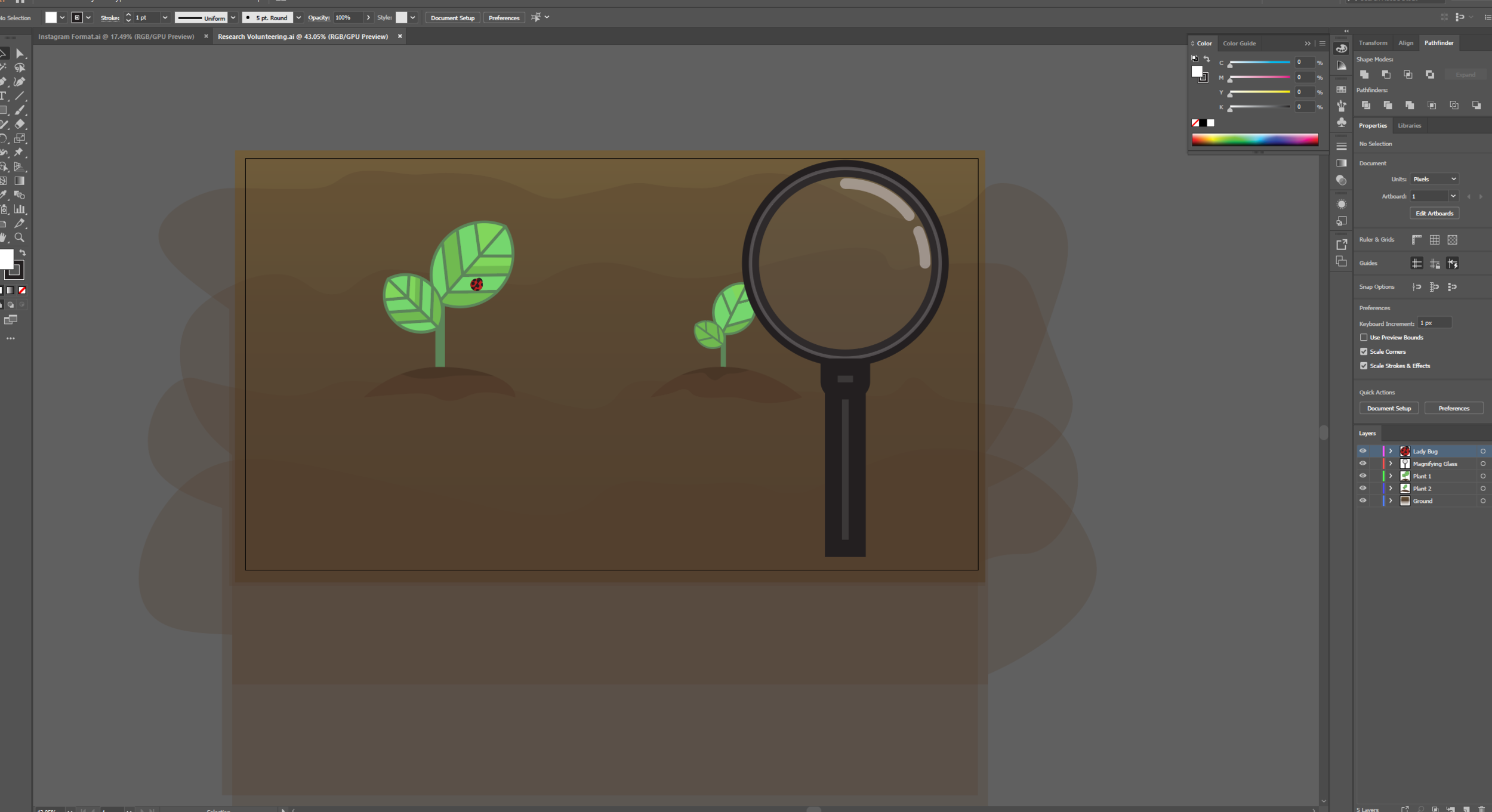Open the Symbols panel club icon
The image size is (1492, 812).
click(1342, 122)
